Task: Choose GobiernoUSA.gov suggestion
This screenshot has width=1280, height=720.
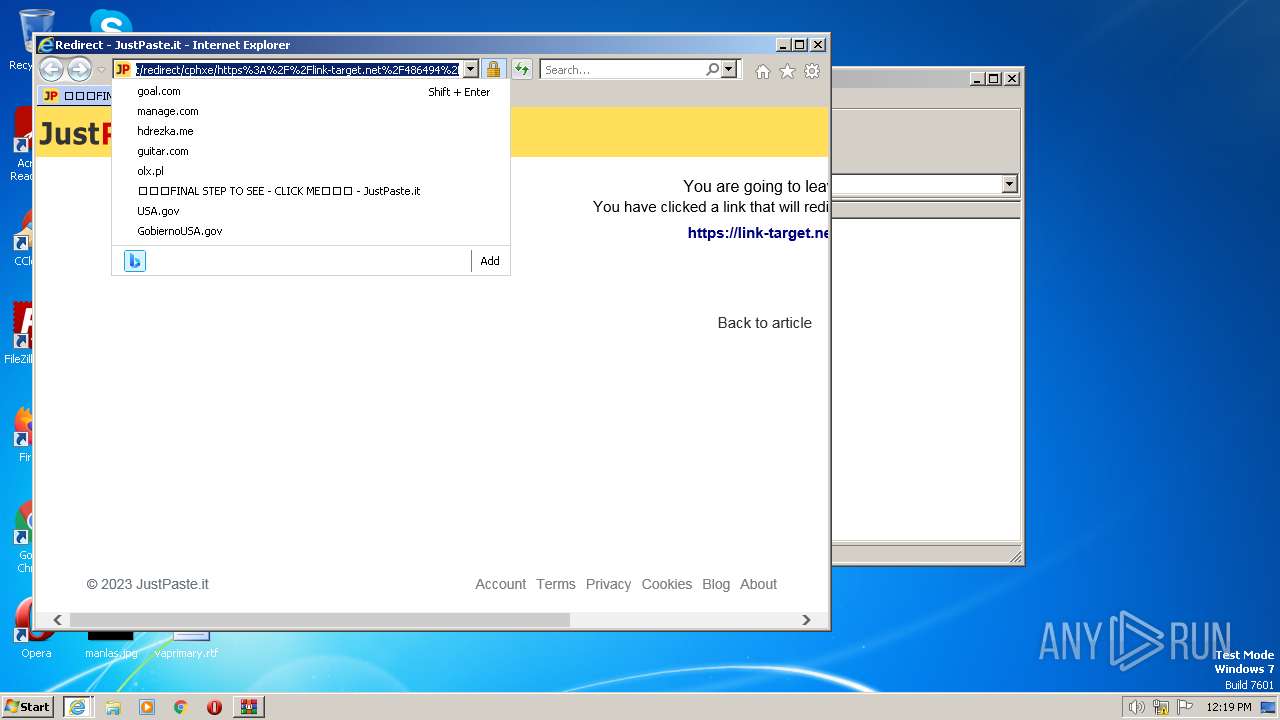Action: tap(311, 231)
